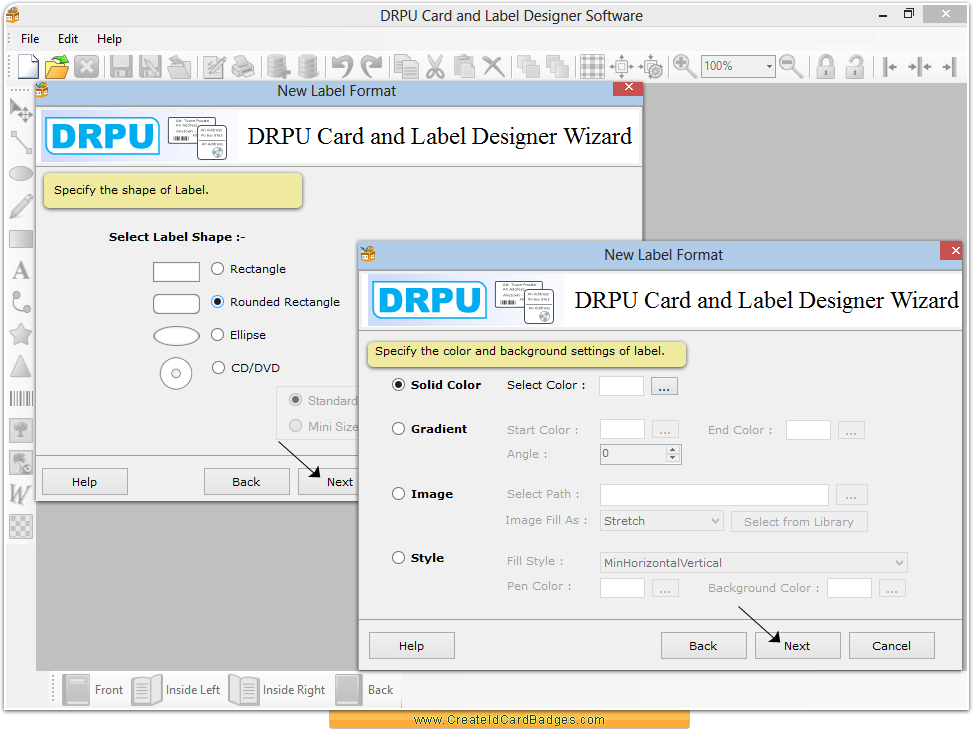This screenshot has width=973, height=730.
Task: Click Next in label shape wizard
Action: coord(329,482)
